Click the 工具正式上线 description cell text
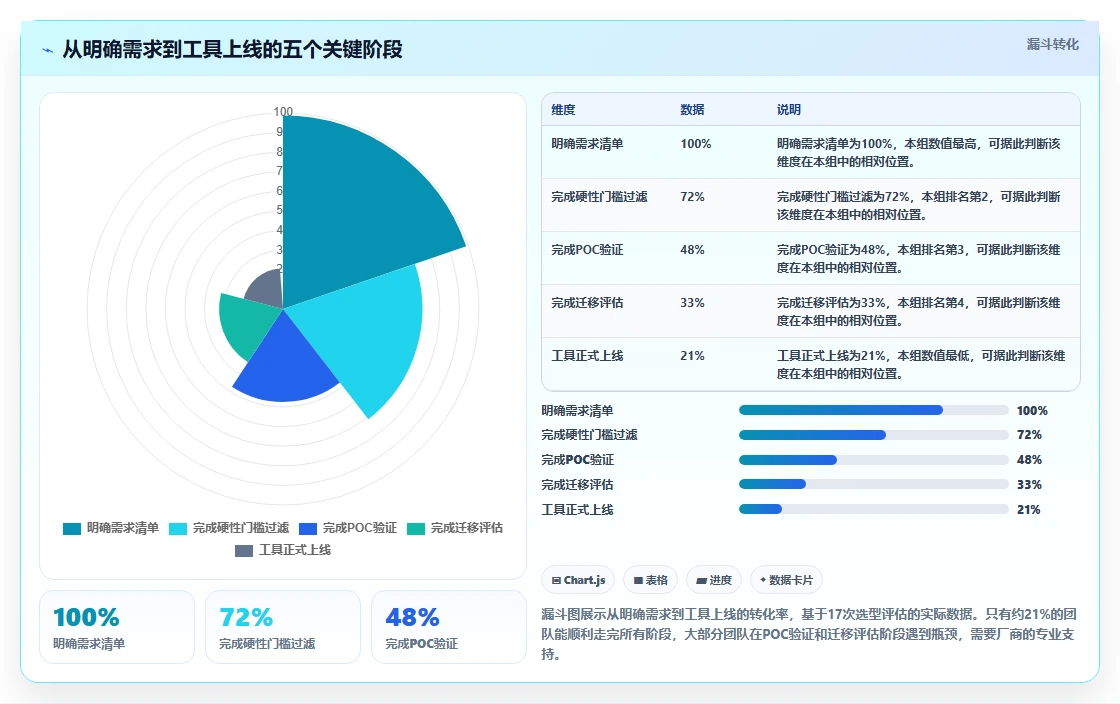1120x704 pixels. click(x=921, y=365)
